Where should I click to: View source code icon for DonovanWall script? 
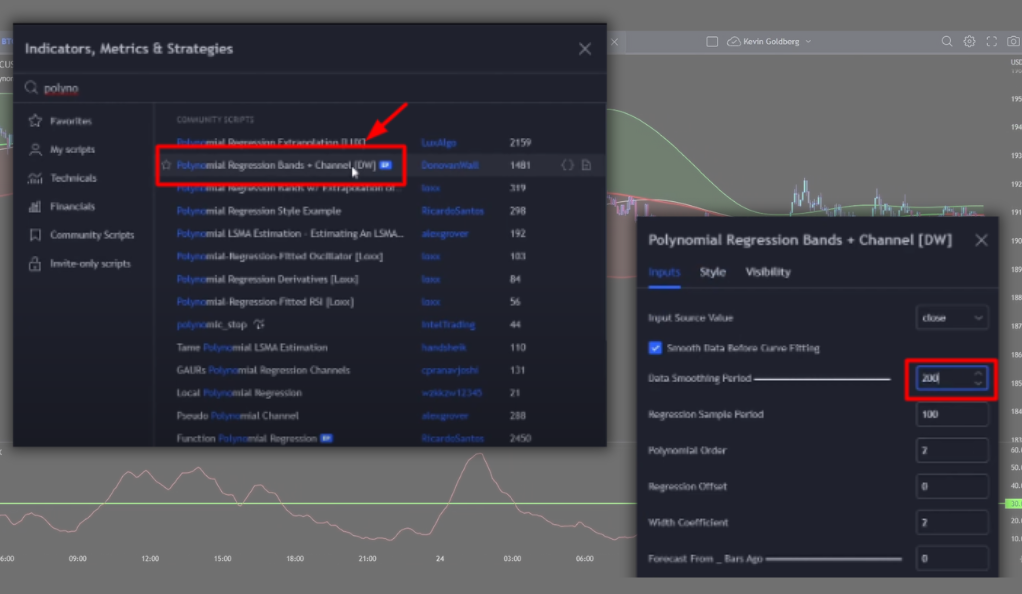pyautogui.click(x=567, y=165)
